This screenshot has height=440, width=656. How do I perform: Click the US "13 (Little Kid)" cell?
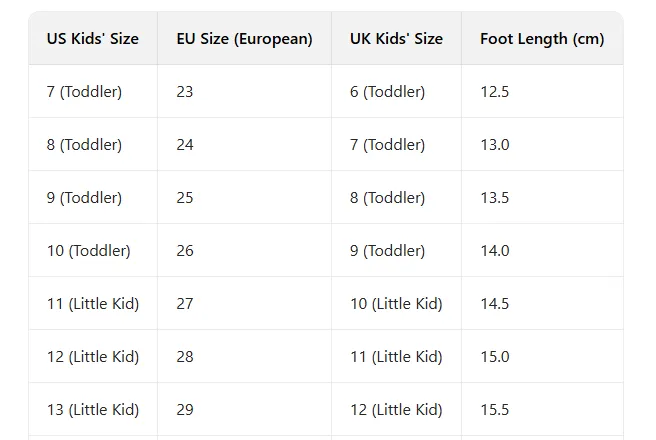[93, 410]
